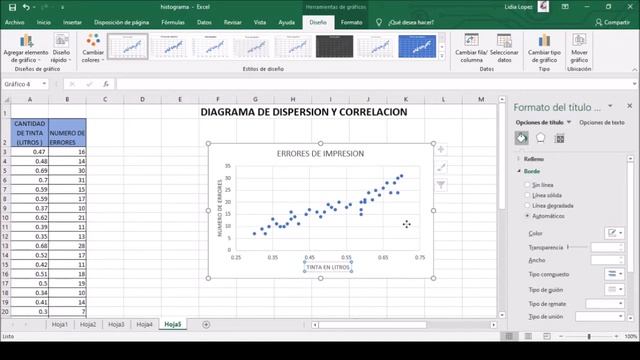Expand the Relleno section
Viewport: 640px width, 360px height.
pyautogui.click(x=531, y=159)
